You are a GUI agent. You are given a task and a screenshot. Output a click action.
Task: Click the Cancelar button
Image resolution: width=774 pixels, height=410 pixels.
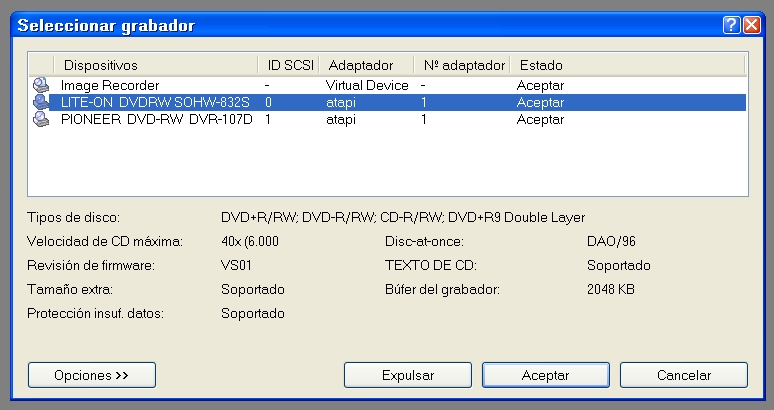684,375
